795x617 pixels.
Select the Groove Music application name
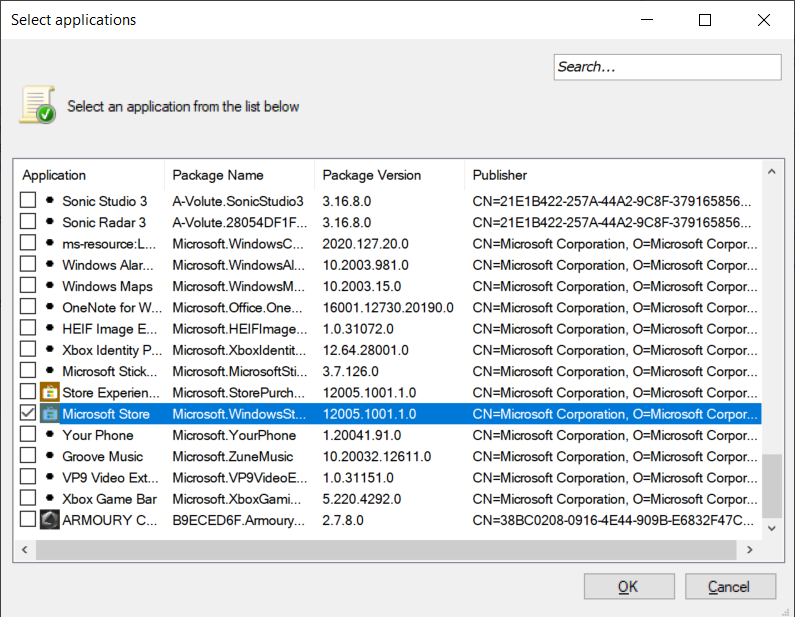(102, 457)
